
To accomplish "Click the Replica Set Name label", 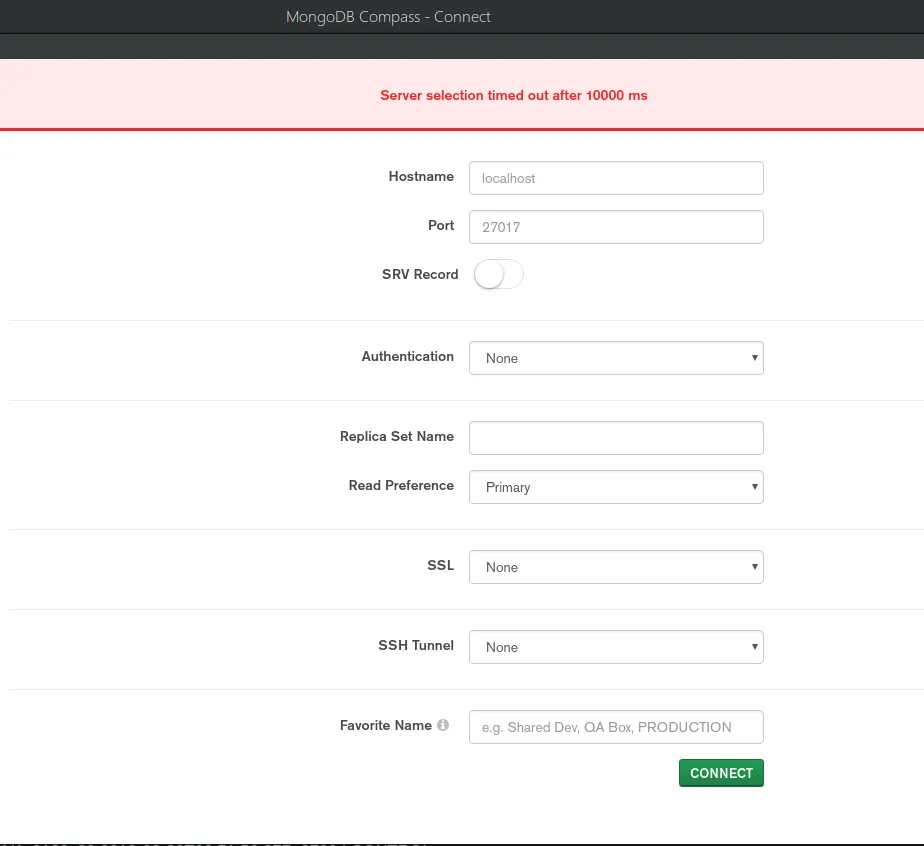I will 397,436.
